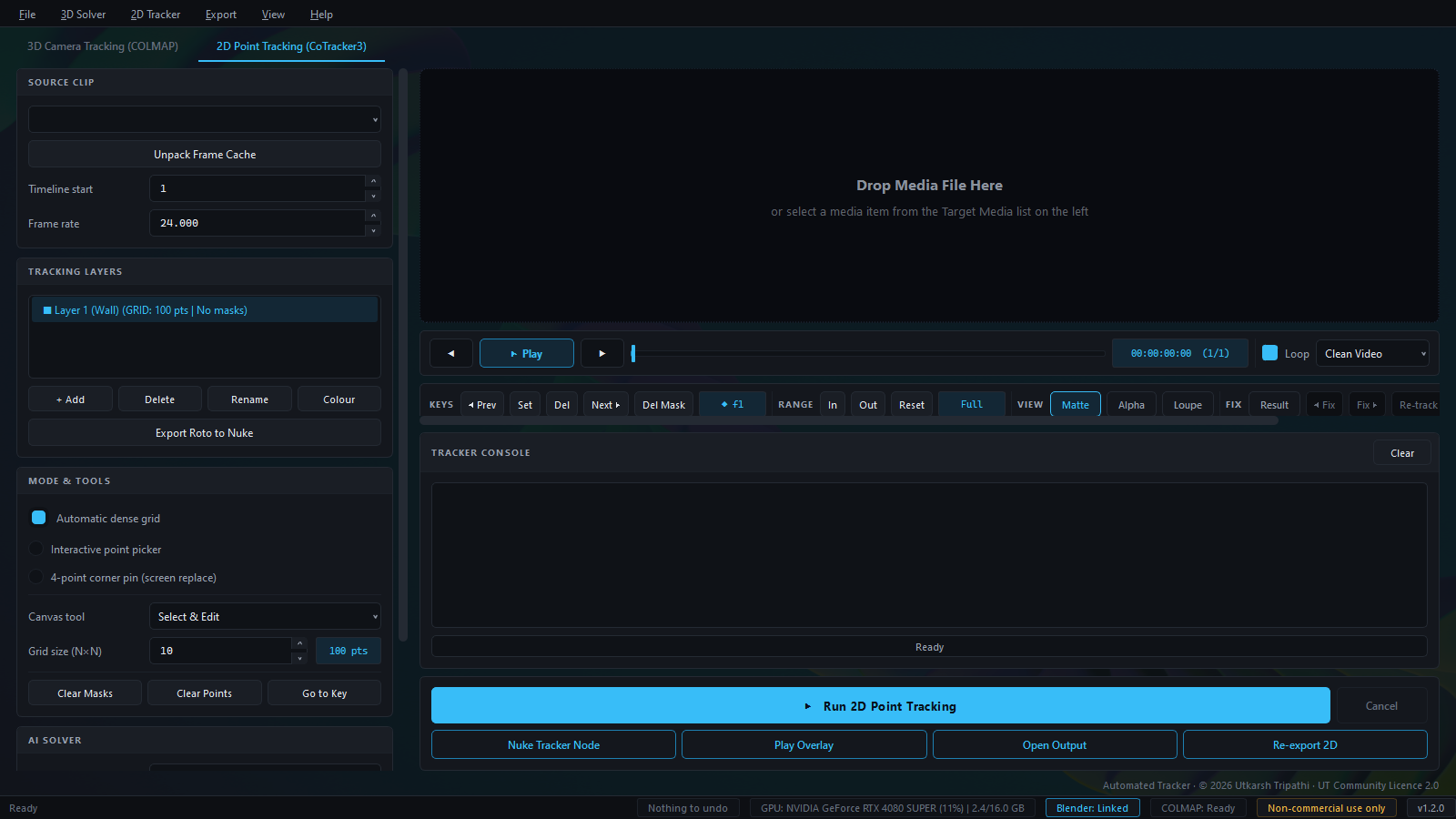The image size is (1456, 819).
Task: Switch view to Alpha
Action: [x=1131, y=405]
